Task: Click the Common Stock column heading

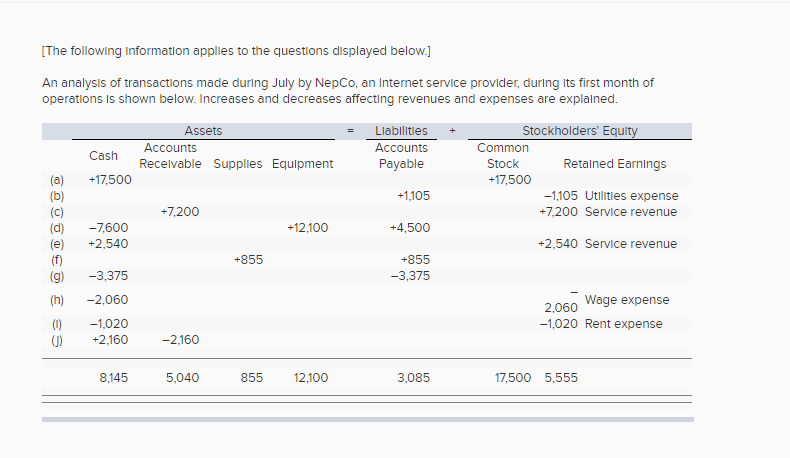Action: 503,156
